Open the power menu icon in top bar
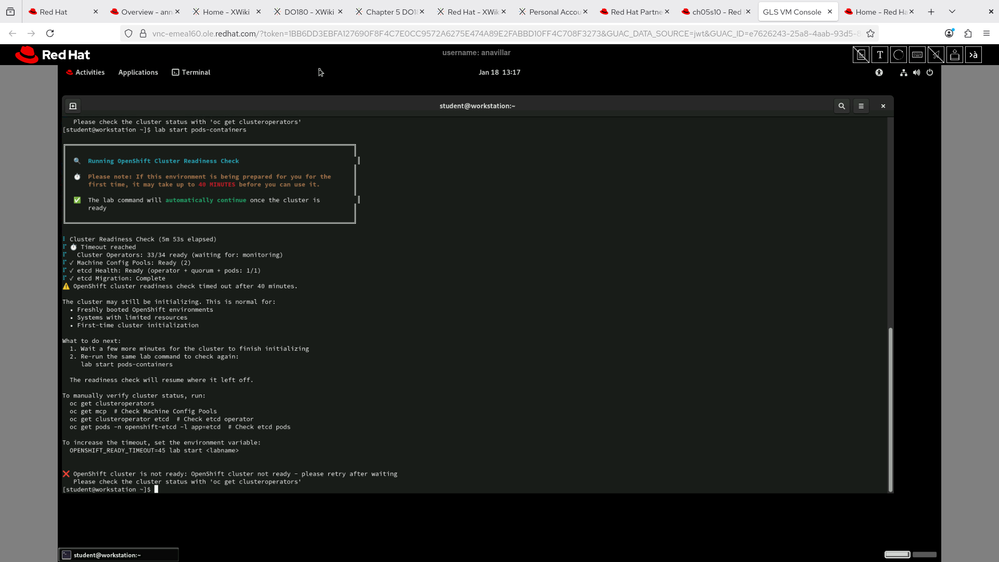This screenshot has height=562, width=999. pos(930,73)
